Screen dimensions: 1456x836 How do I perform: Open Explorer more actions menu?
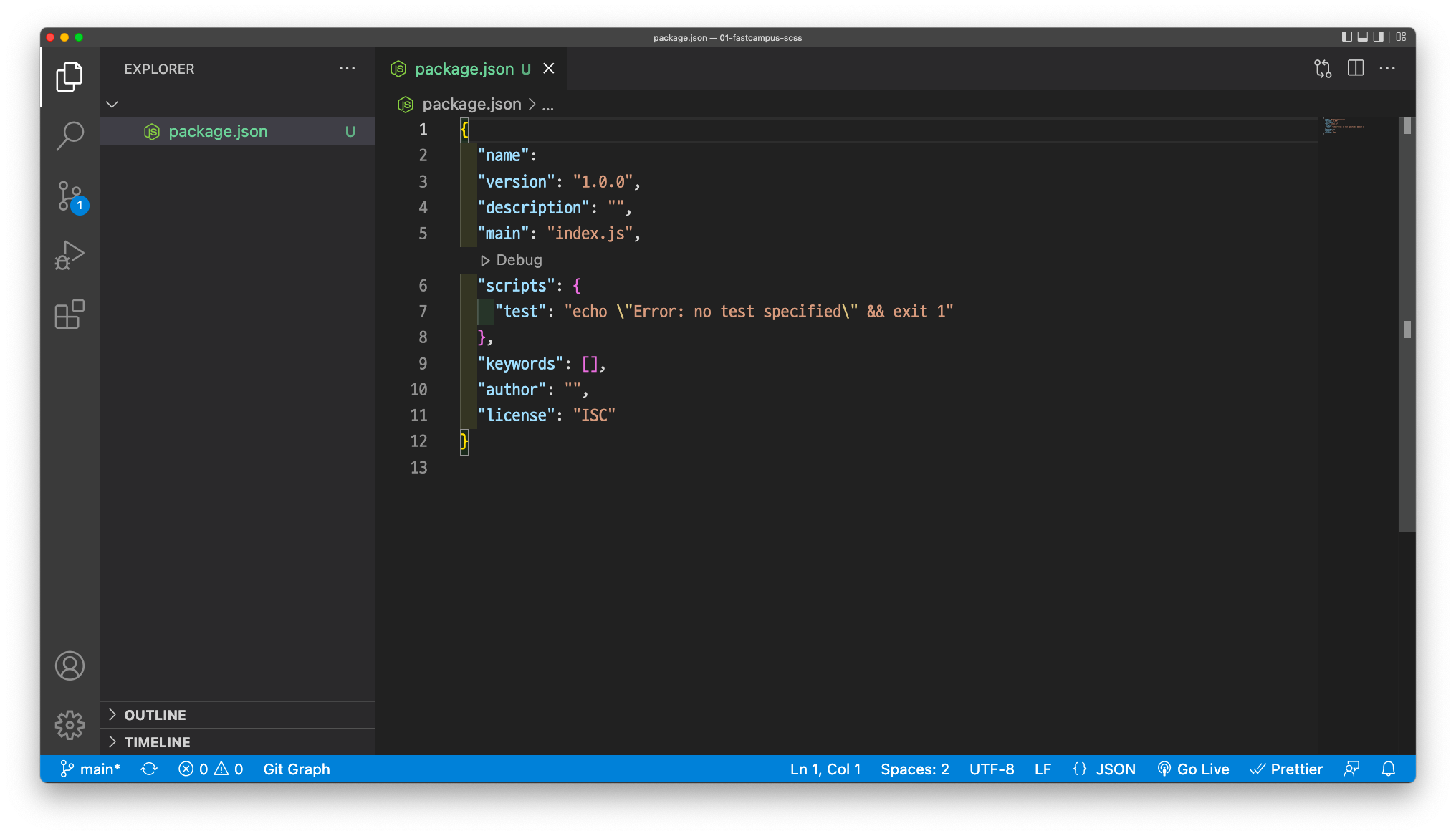(347, 69)
